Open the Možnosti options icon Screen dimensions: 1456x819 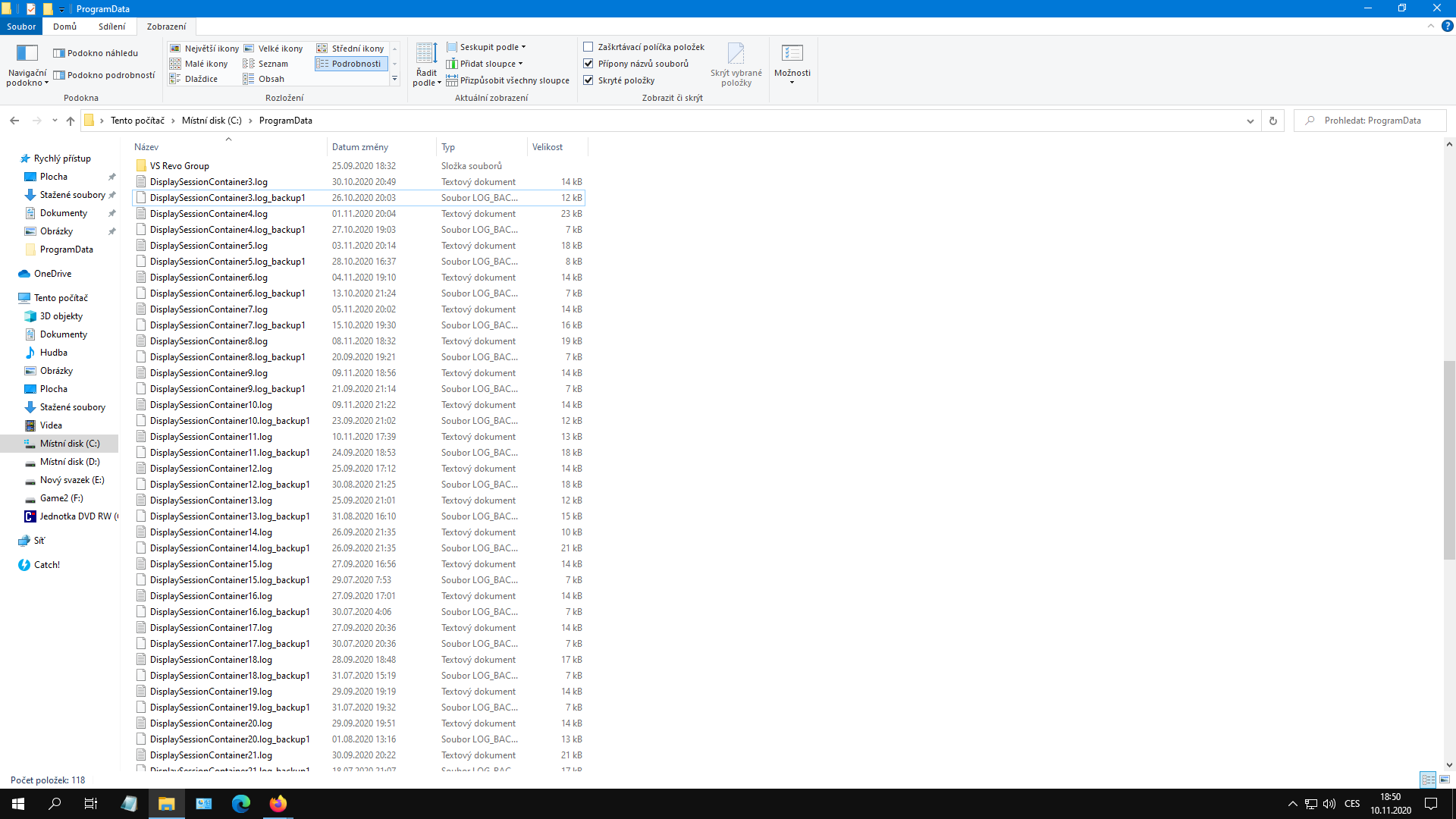(x=792, y=53)
